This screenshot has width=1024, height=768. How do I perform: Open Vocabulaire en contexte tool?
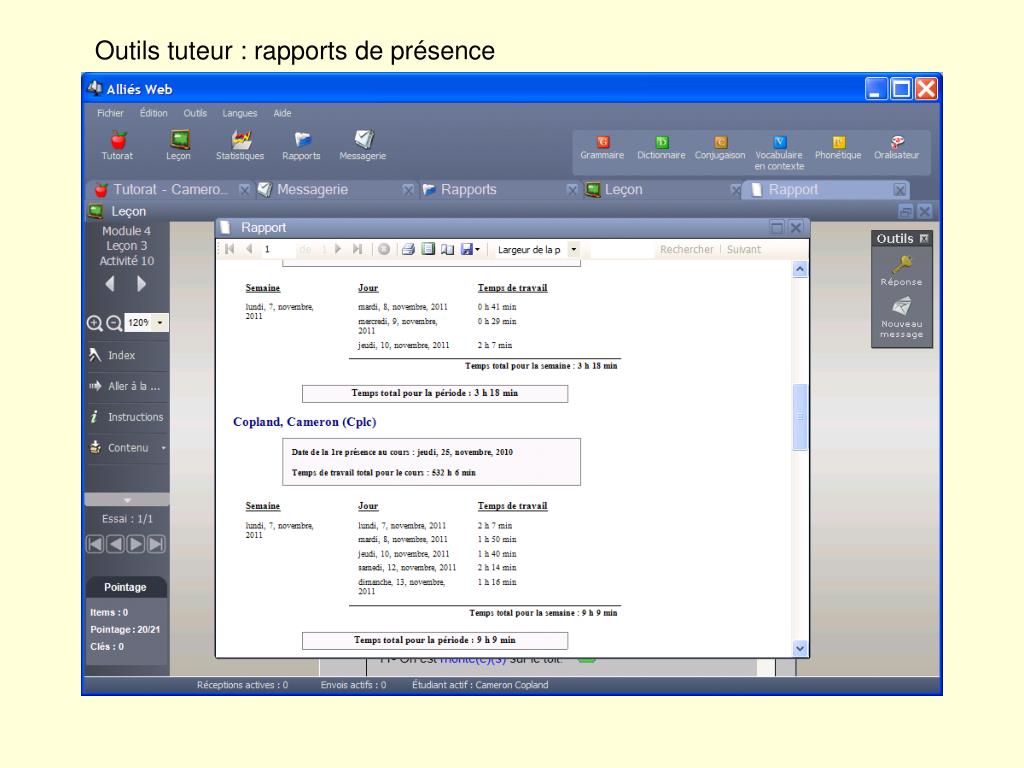779,153
